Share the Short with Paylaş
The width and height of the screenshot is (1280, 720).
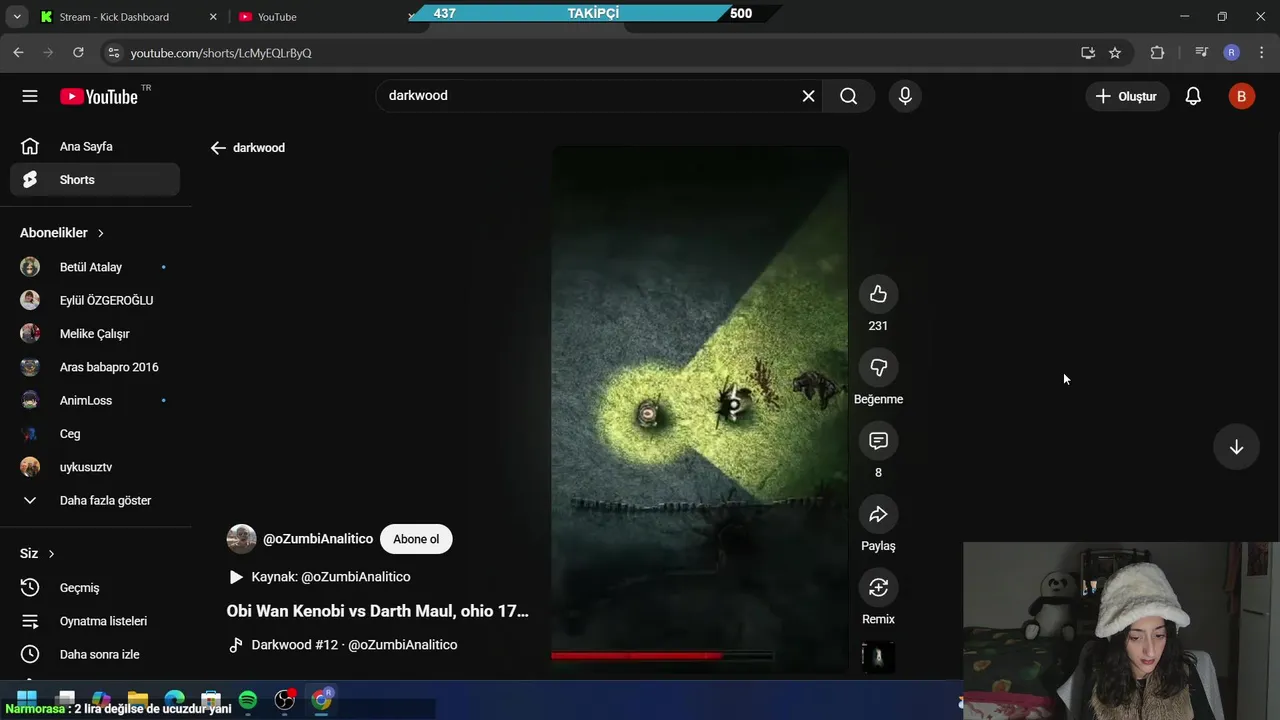878,514
